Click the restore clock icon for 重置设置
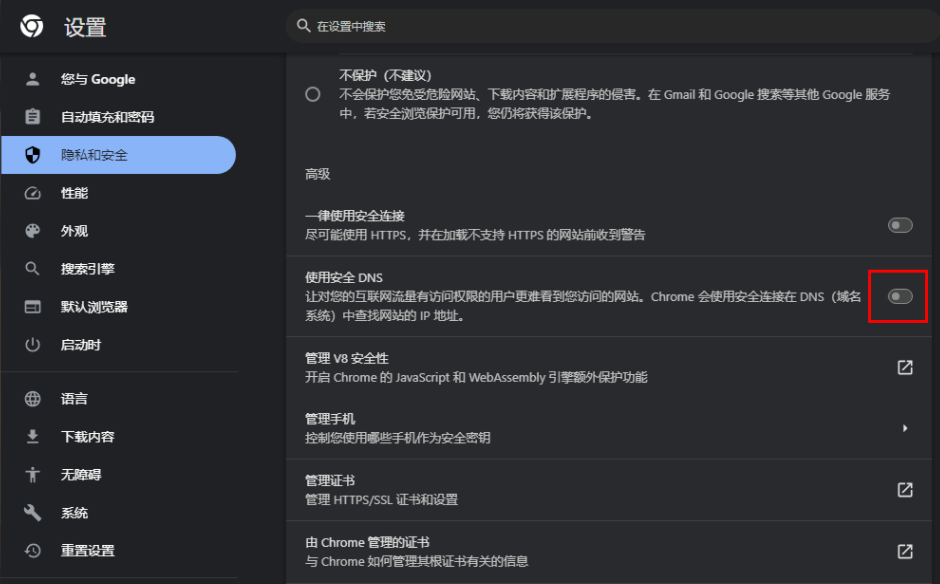 click(32, 550)
